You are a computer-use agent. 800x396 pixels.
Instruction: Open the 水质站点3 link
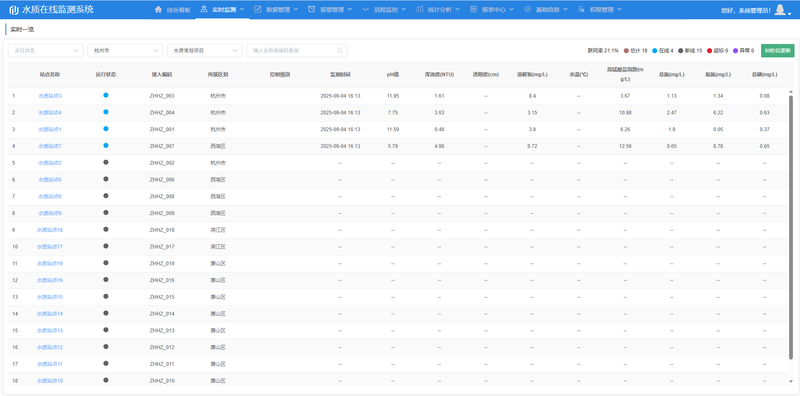[50, 96]
